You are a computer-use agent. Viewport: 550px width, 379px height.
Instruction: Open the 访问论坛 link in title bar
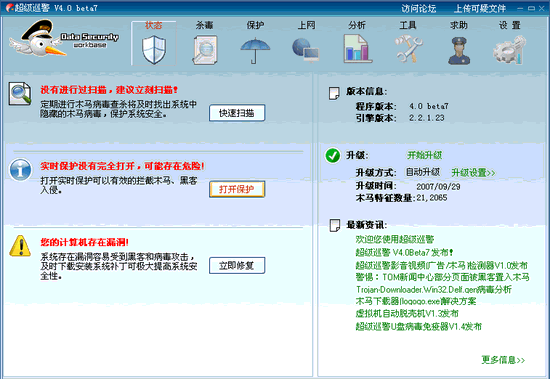(418, 8)
